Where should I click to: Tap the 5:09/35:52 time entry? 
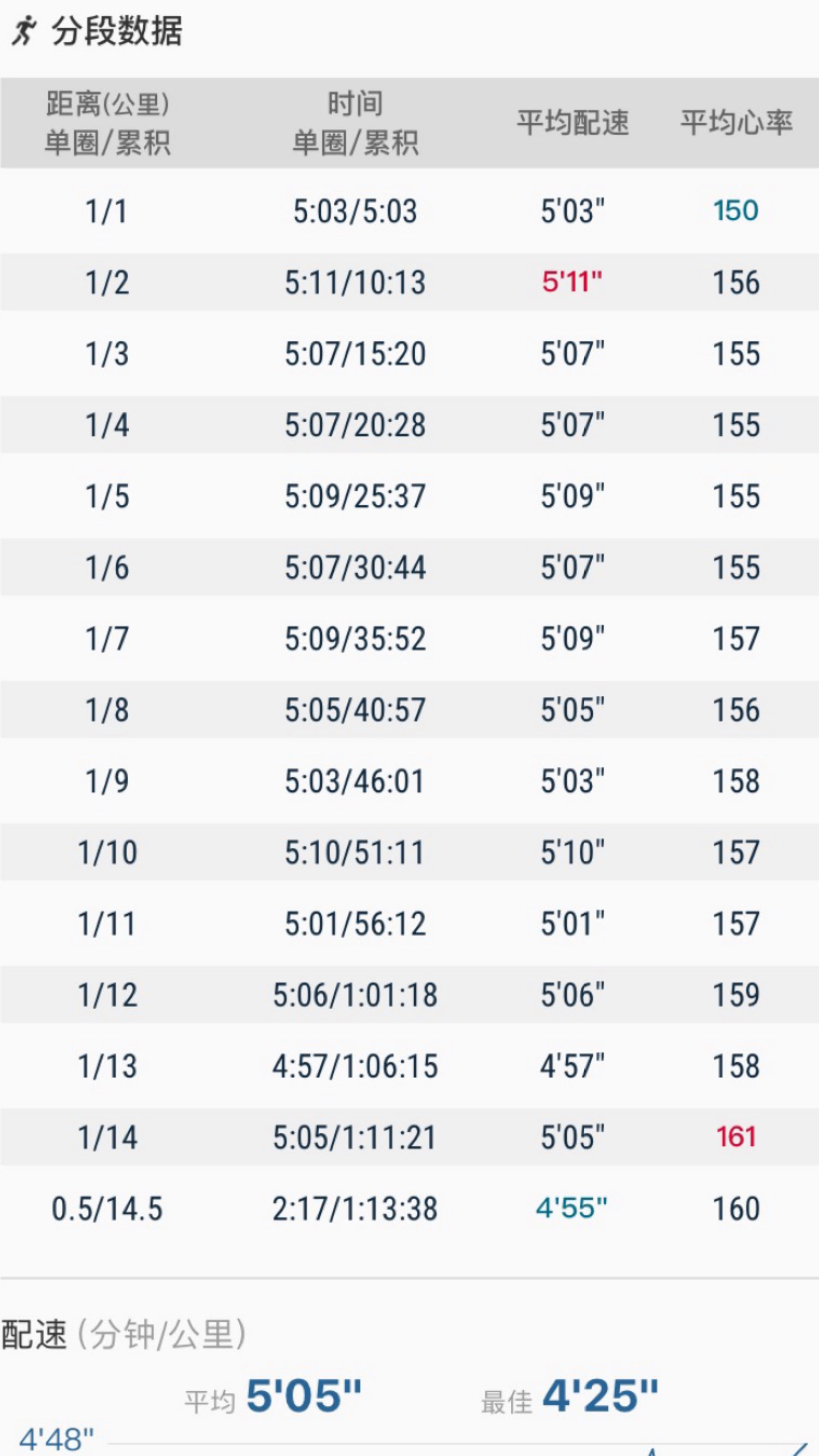pos(355,638)
